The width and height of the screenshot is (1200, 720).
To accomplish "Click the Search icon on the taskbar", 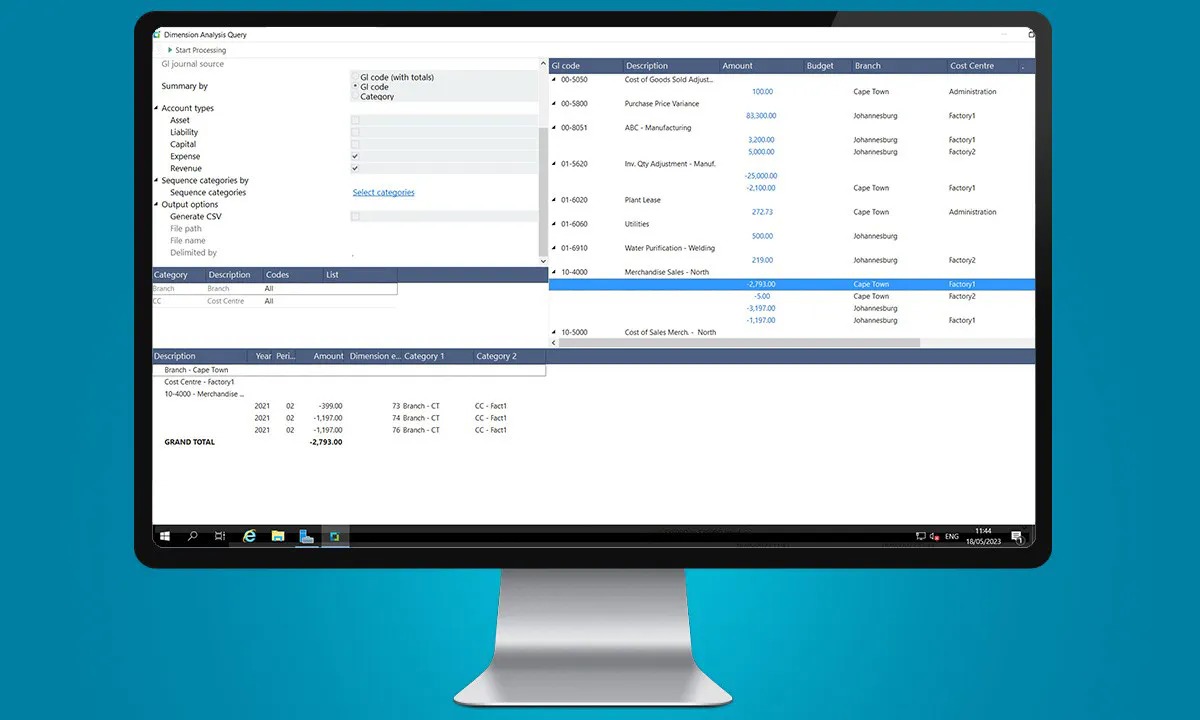I will click(x=192, y=536).
